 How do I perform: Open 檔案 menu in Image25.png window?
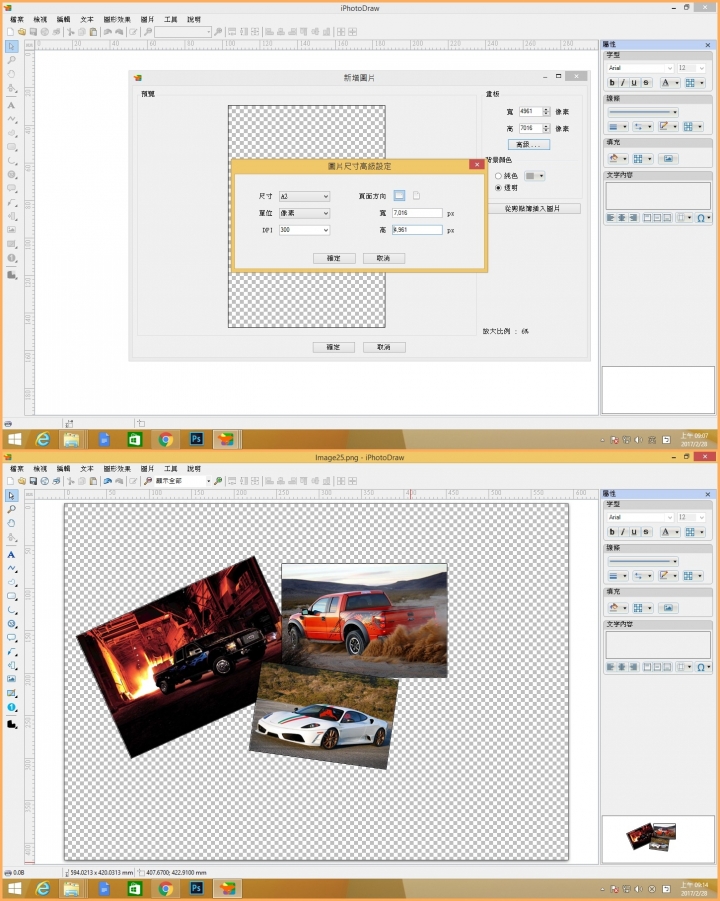pyautogui.click(x=17, y=469)
